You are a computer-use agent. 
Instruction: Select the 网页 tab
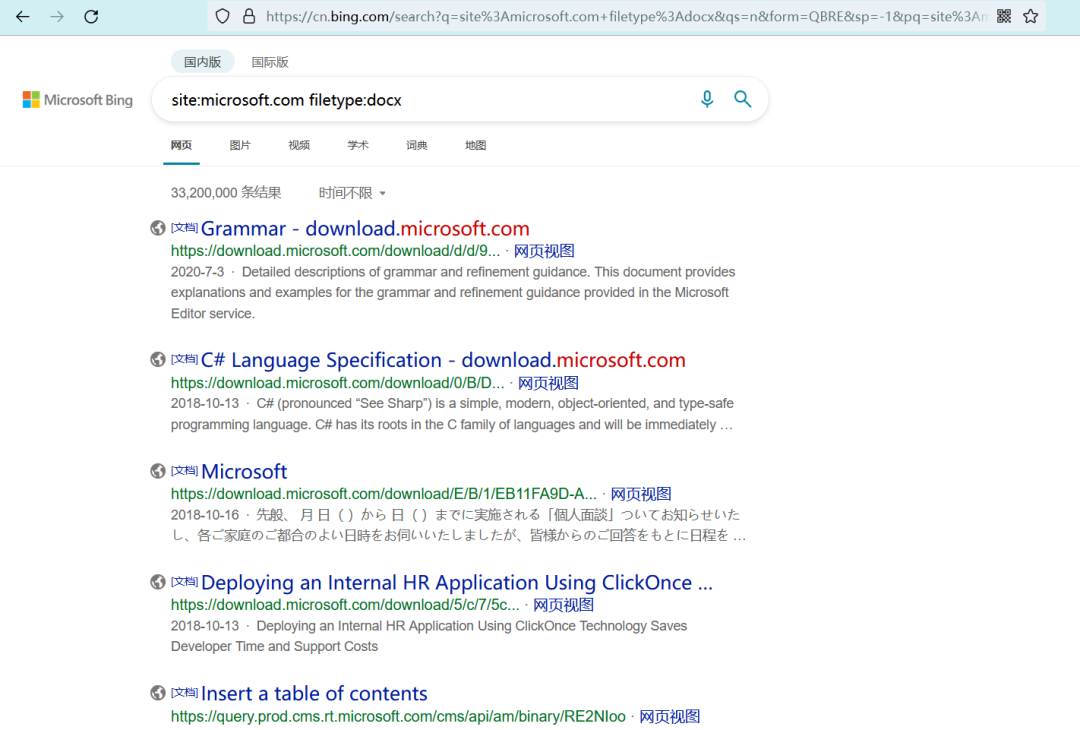click(181, 145)
